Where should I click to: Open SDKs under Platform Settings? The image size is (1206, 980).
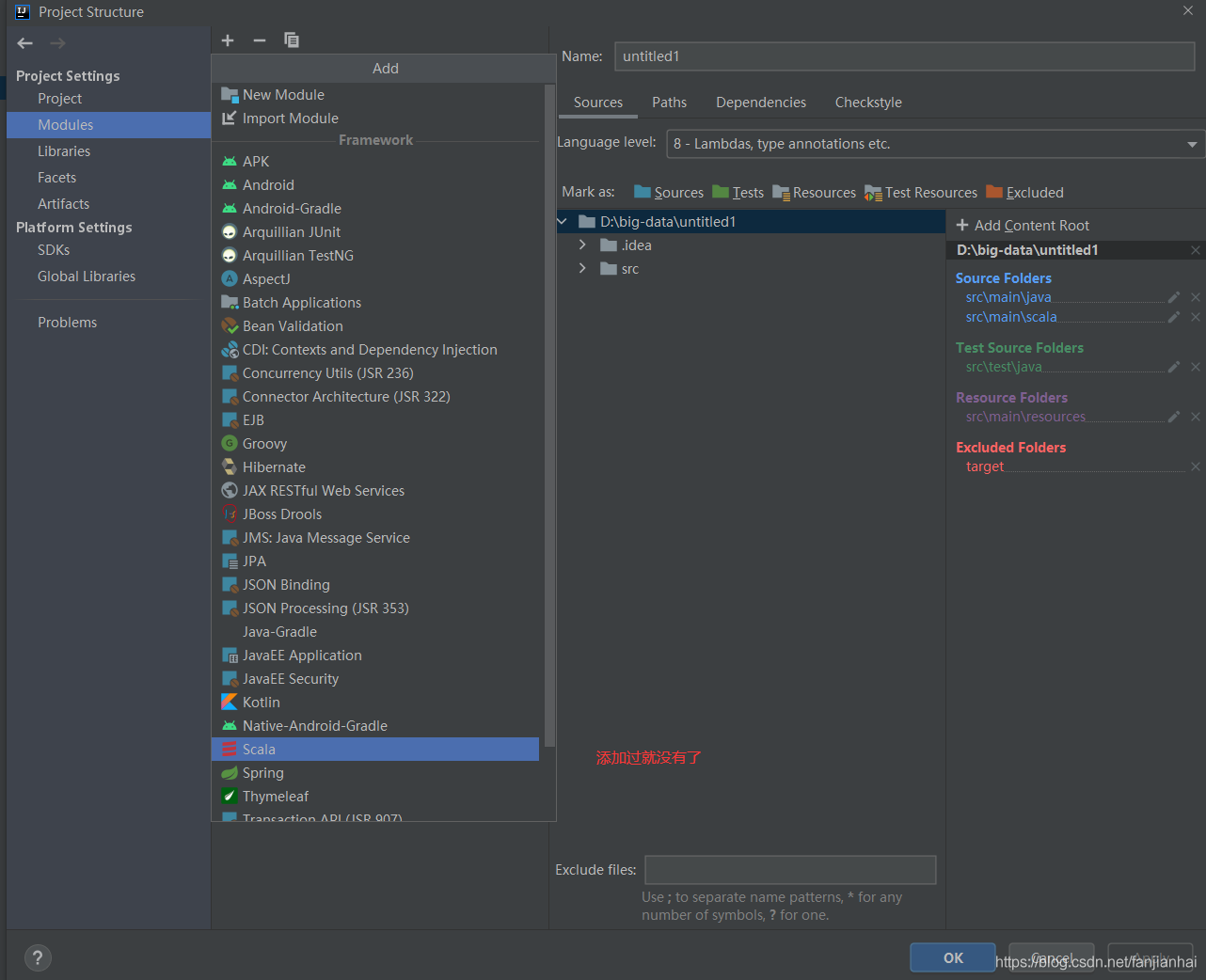point(108,250)
